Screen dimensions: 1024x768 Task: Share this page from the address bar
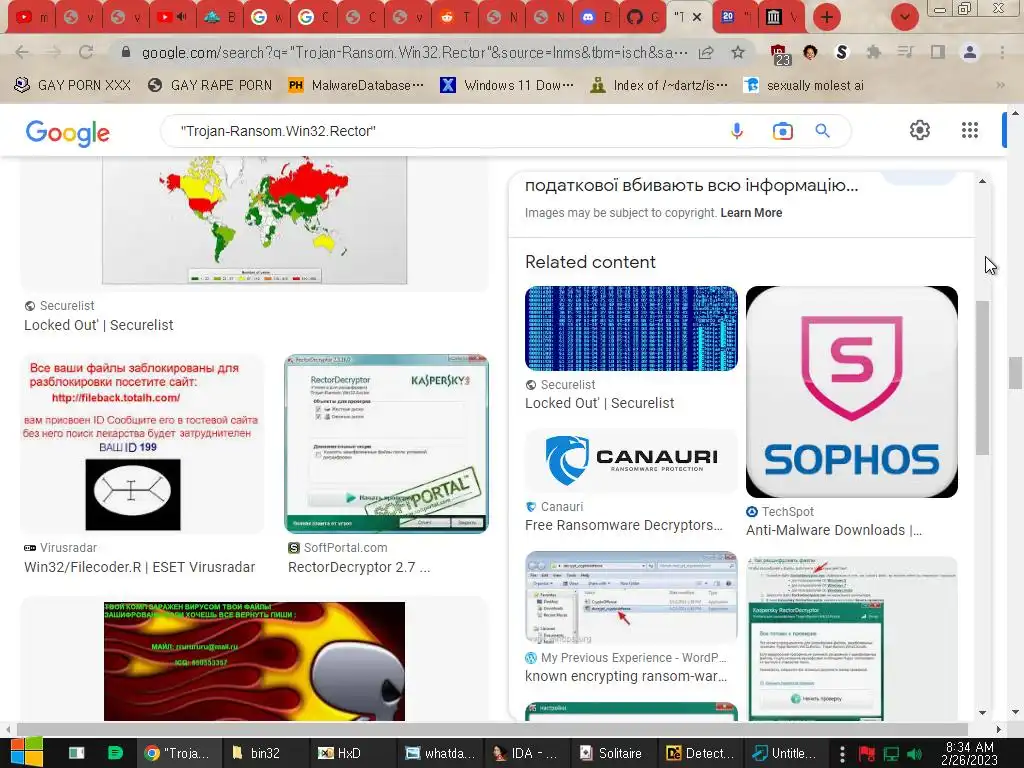(706, 52)
